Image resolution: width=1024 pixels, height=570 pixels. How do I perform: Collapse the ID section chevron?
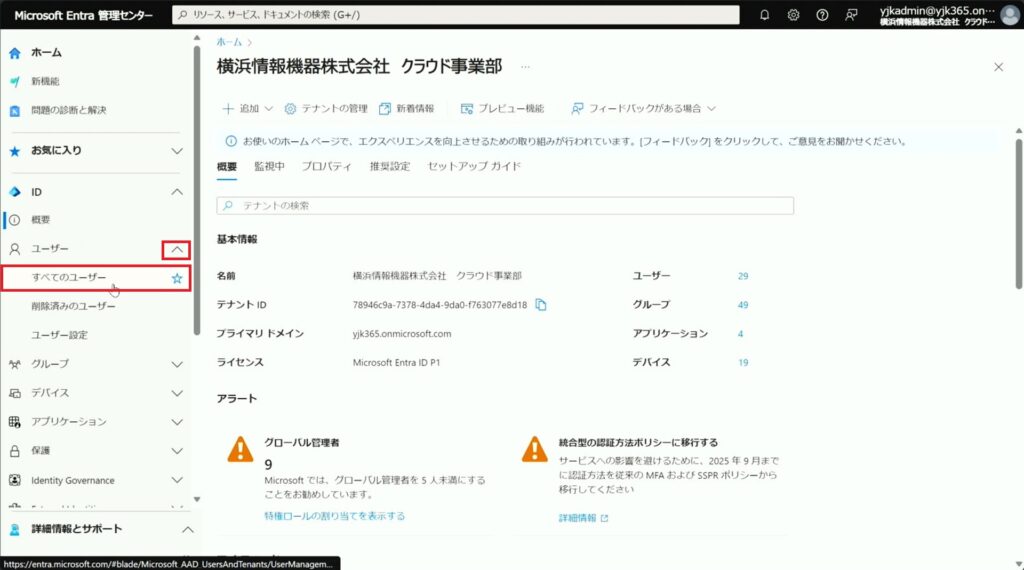[177, 192]
